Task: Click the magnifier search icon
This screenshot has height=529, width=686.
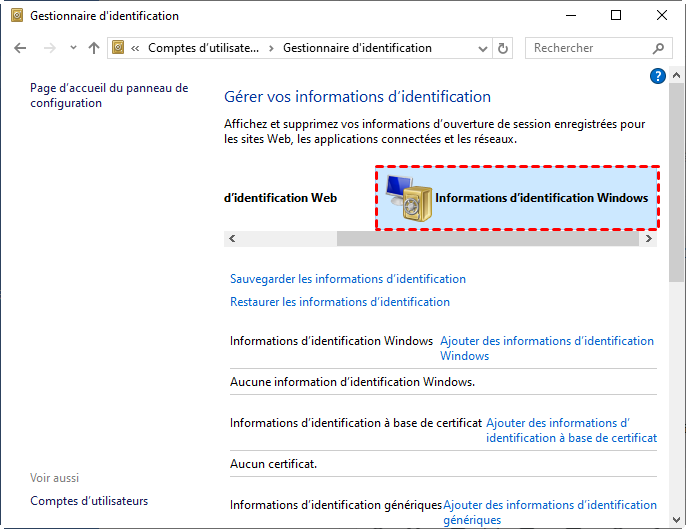Action: [x=658, y=48]
